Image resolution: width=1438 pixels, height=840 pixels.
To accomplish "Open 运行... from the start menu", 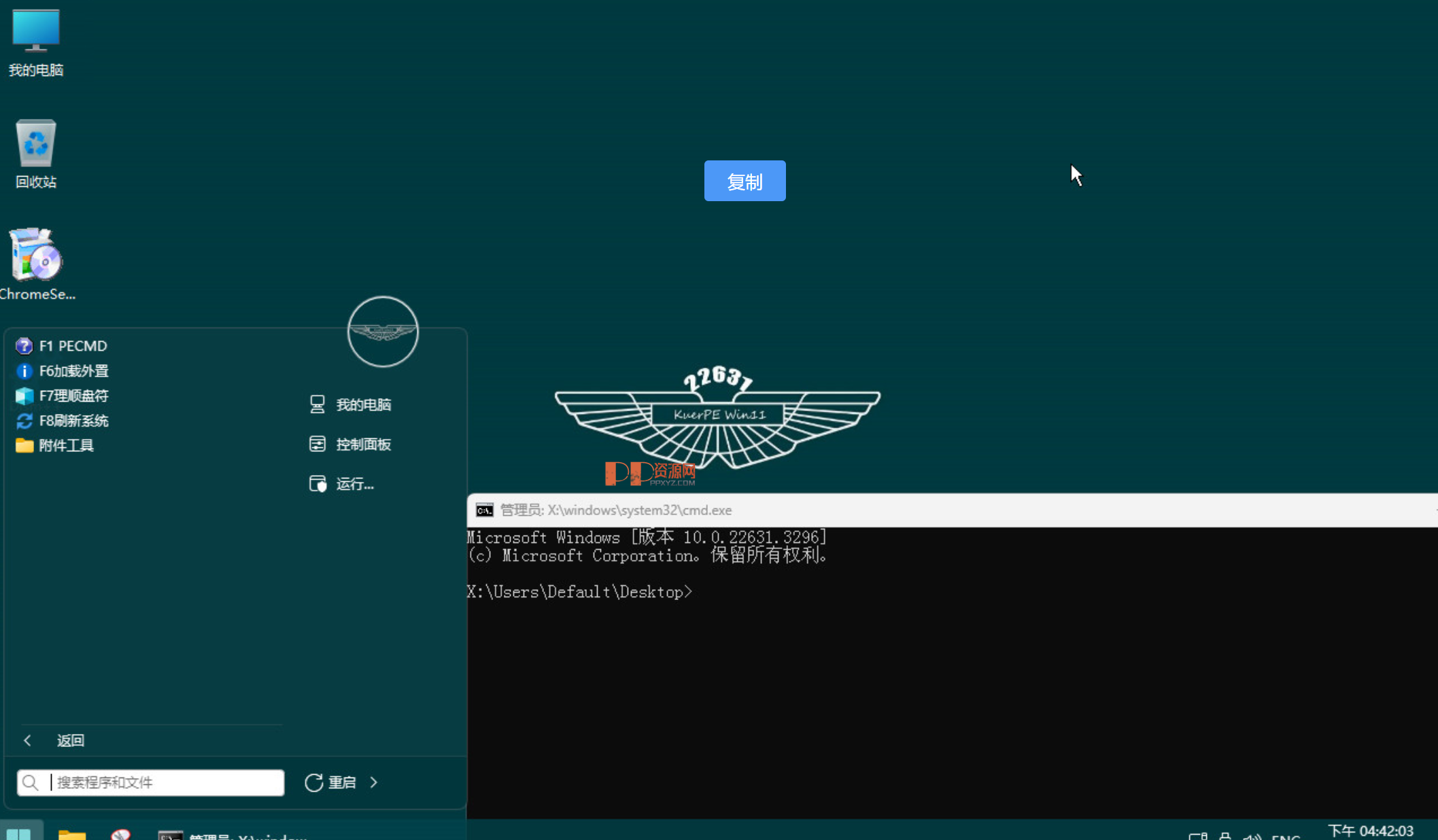I will [x=354, y=484].
